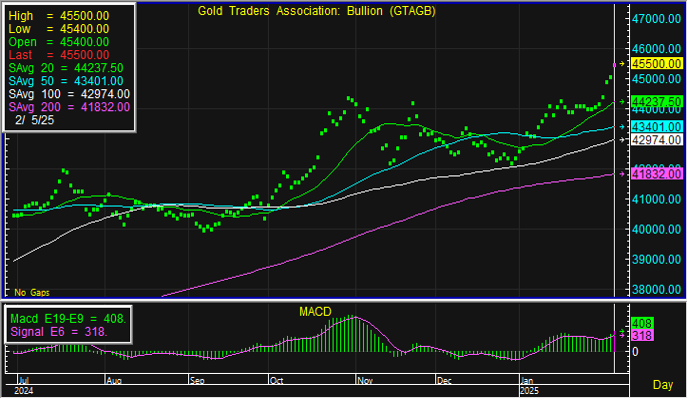Click the magenta 41832.00 price axis tag
This screenshot has width=688, height=399.
coord(656,174)
